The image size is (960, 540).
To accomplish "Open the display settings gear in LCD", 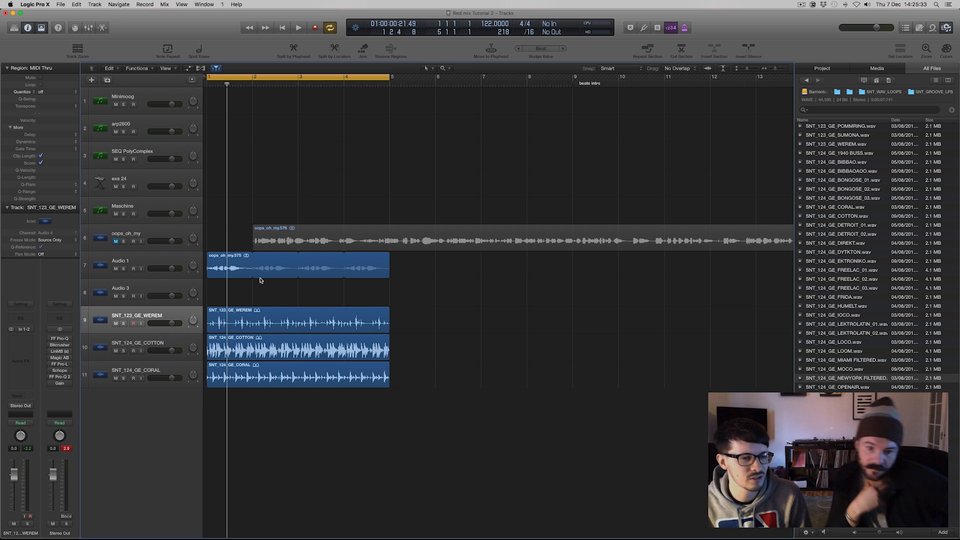I will pyautogui.click(x=355, y=28).
